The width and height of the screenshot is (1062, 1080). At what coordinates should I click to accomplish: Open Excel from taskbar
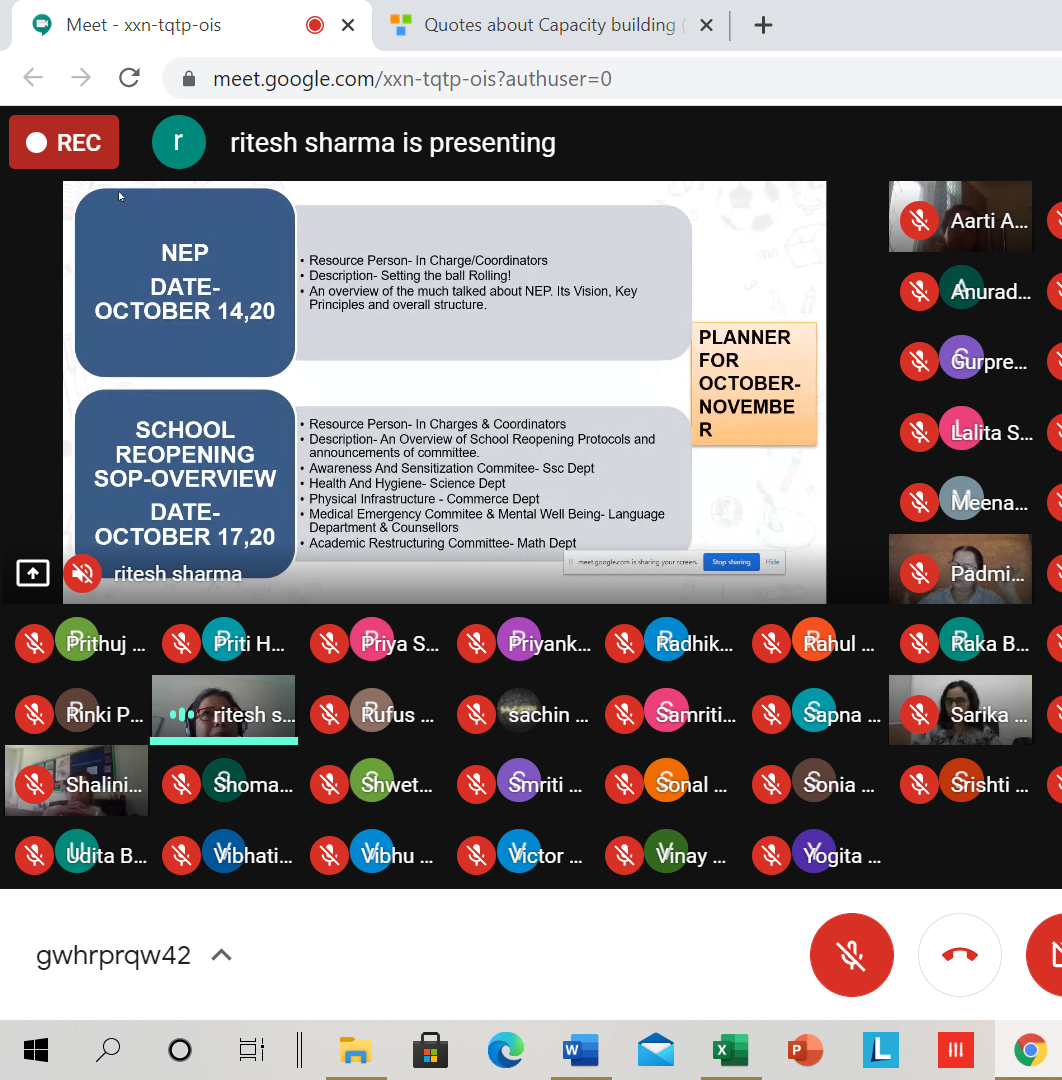[730, 1050]
